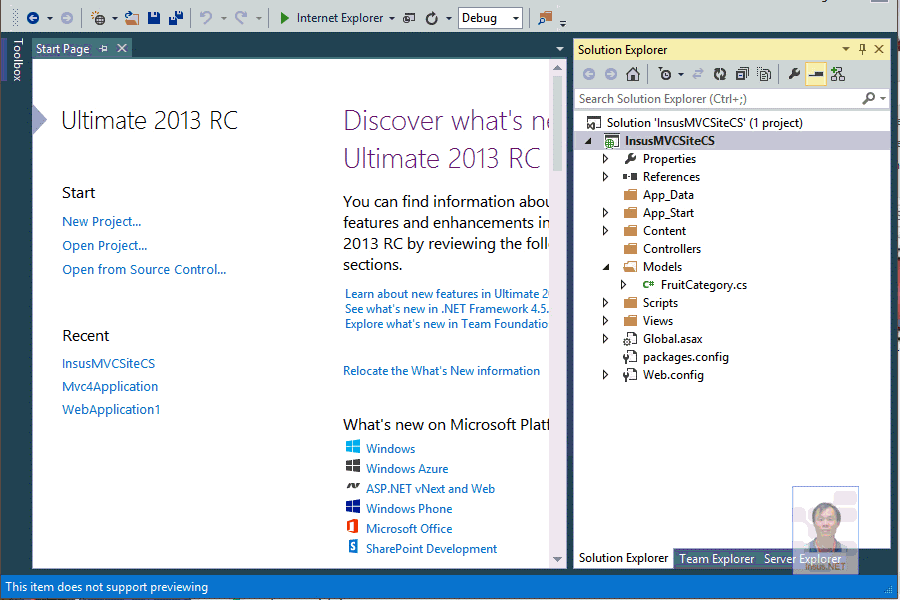Open the search options dropdown in Solution Explorer
The height and width of the screenshot is (600, 900).
[883, 99]
